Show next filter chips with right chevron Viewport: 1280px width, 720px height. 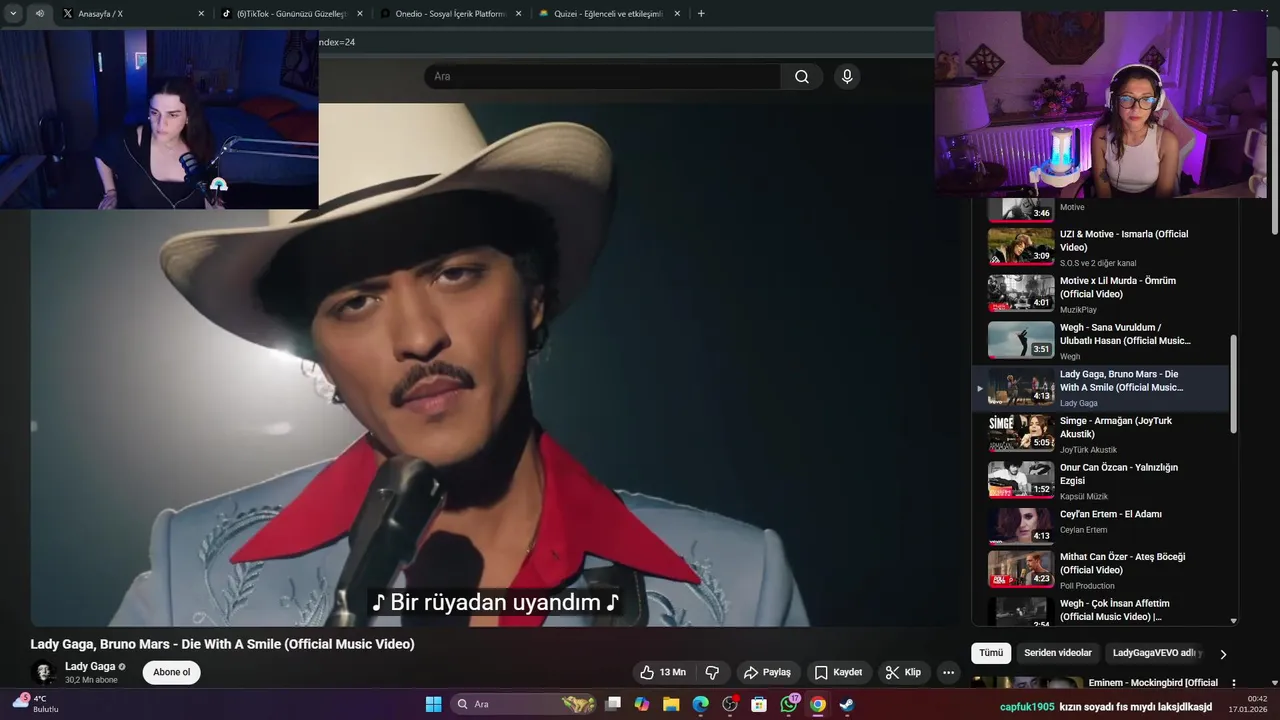click(x=1222, y=654)
